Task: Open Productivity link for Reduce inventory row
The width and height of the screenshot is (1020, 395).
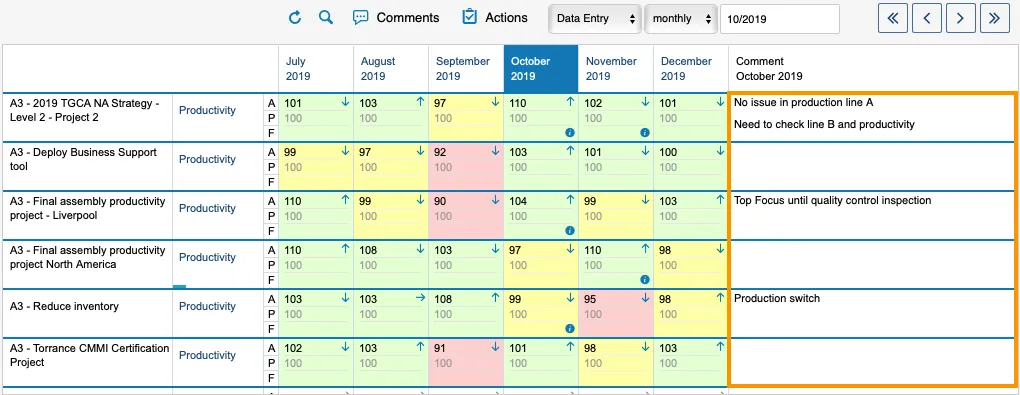Action: (208, 306)
